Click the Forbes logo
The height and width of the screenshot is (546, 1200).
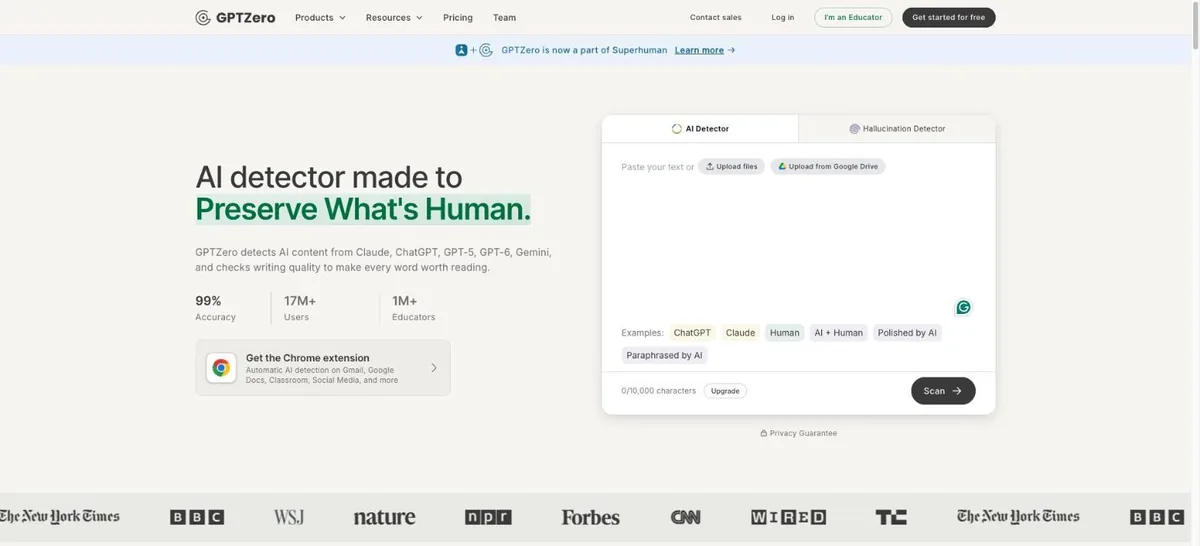[x=591, y=517]
